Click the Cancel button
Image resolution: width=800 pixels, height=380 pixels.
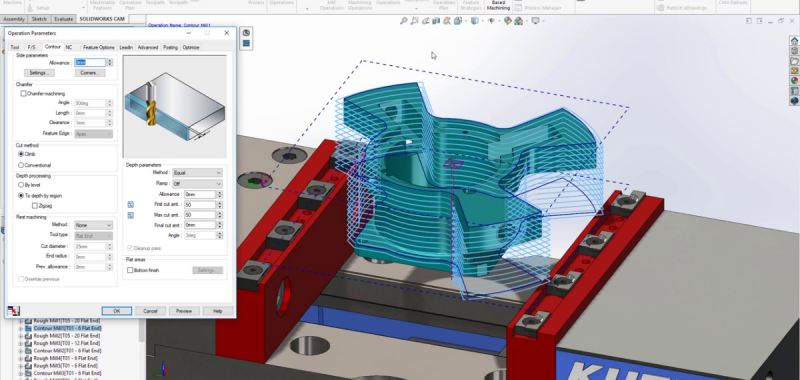click(150, 311)
